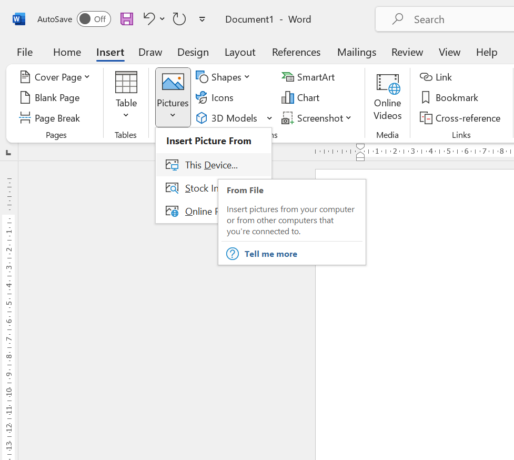Viewport: 514px width, 460px height.
Task: Insert a Table from the ribbon
Action: (126, 94)
